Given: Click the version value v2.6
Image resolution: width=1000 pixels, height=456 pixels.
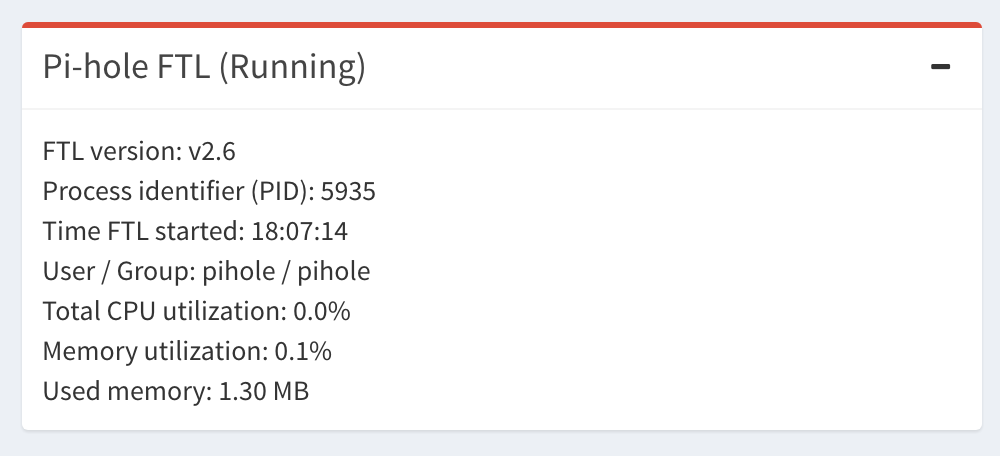Looking at the screenshot, I should (212, 151).
